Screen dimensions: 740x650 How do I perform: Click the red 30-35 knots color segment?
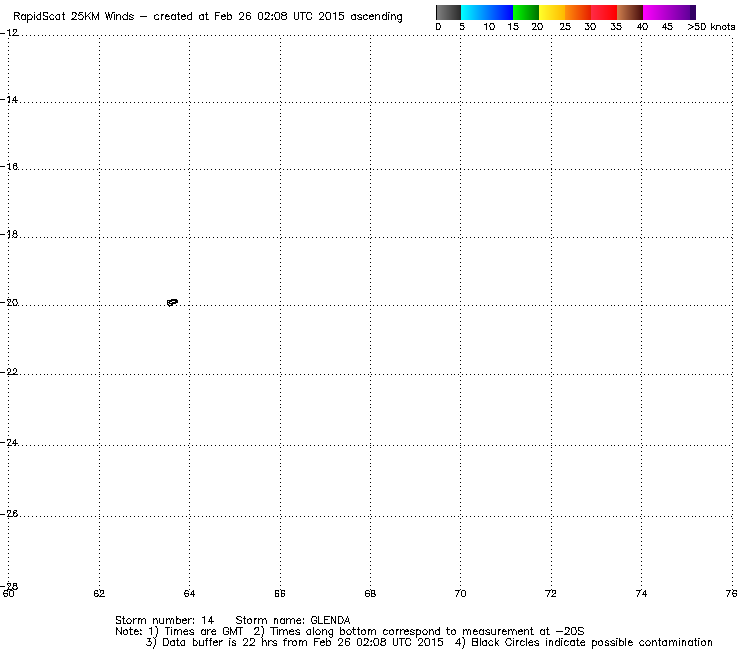click(x=604, y=12)
